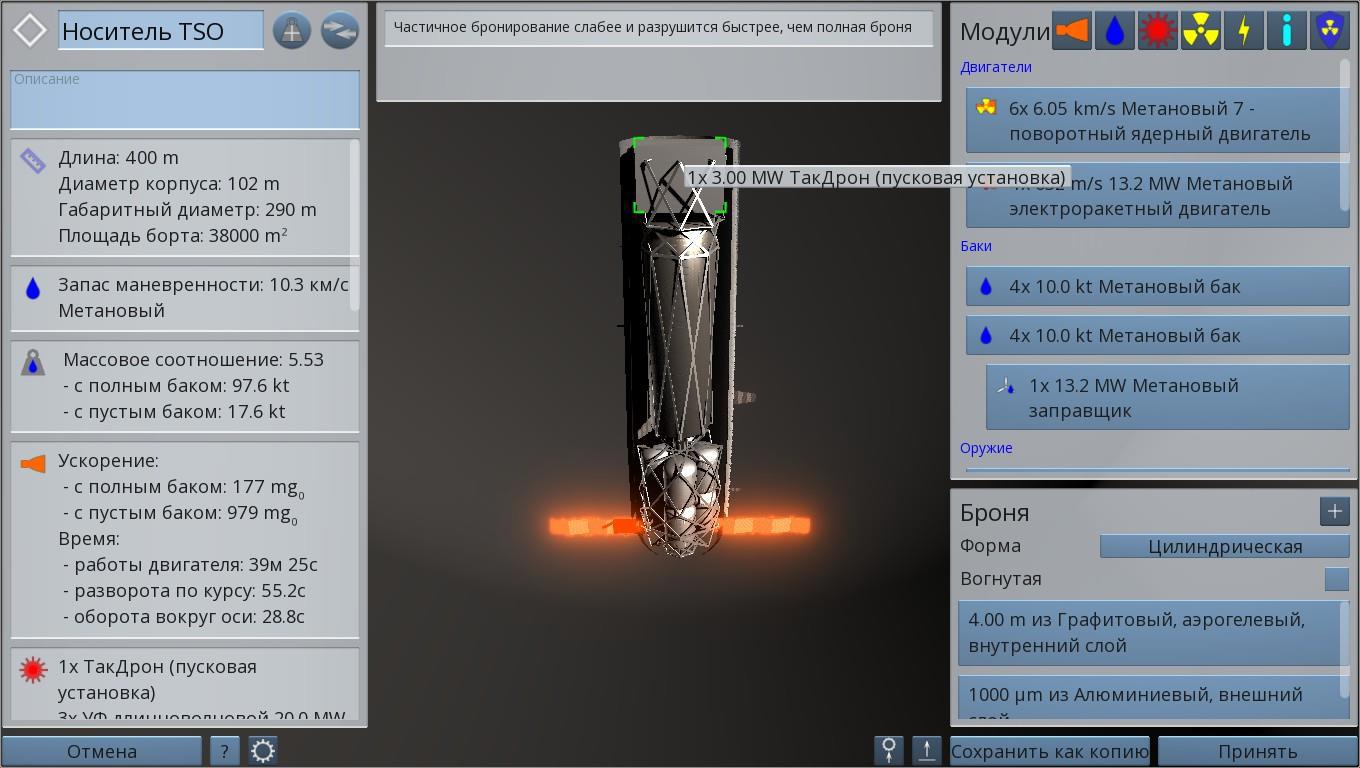This screenshot has width=1360, height=768.
Task: Click the white diamond ship emblem icon
Action: (30, 31)
